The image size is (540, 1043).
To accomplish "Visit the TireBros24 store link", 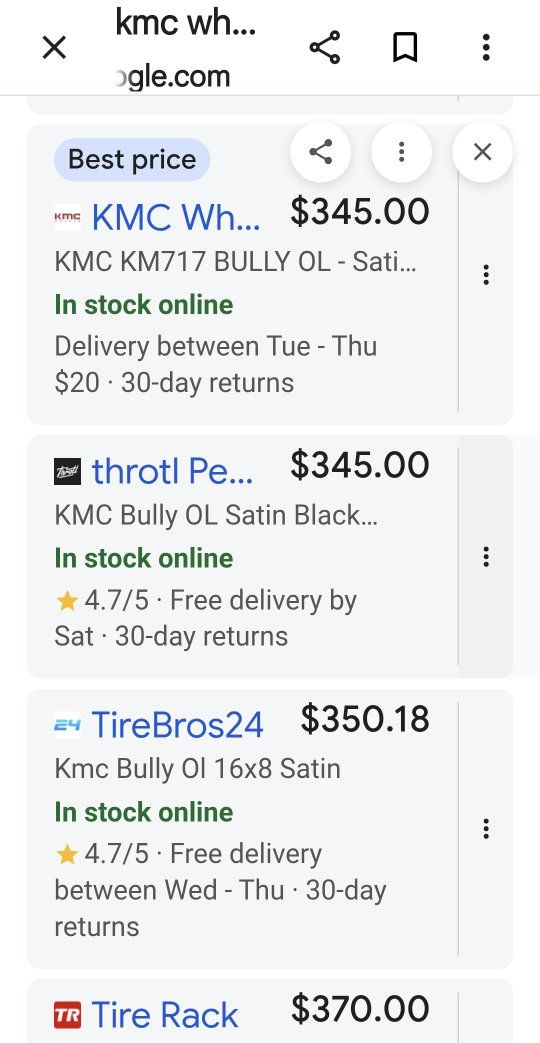I will (x=178, y=725).
